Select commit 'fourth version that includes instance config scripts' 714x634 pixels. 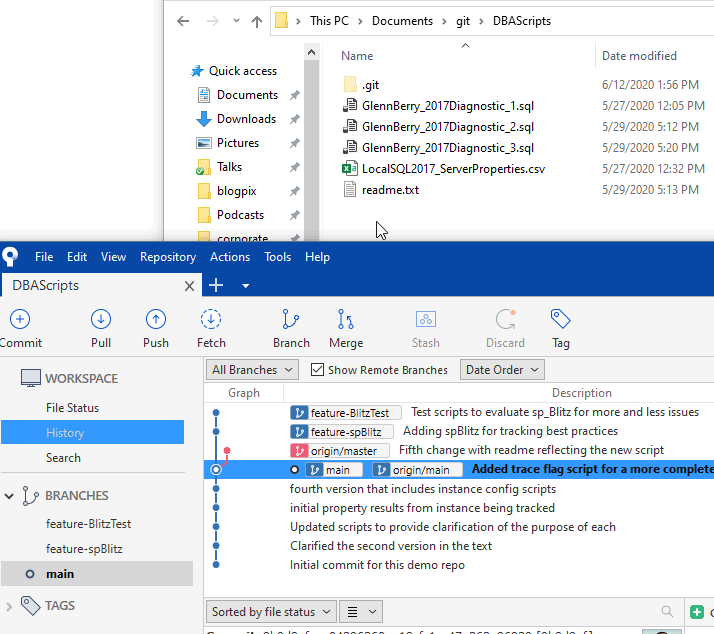coord(423,489)
